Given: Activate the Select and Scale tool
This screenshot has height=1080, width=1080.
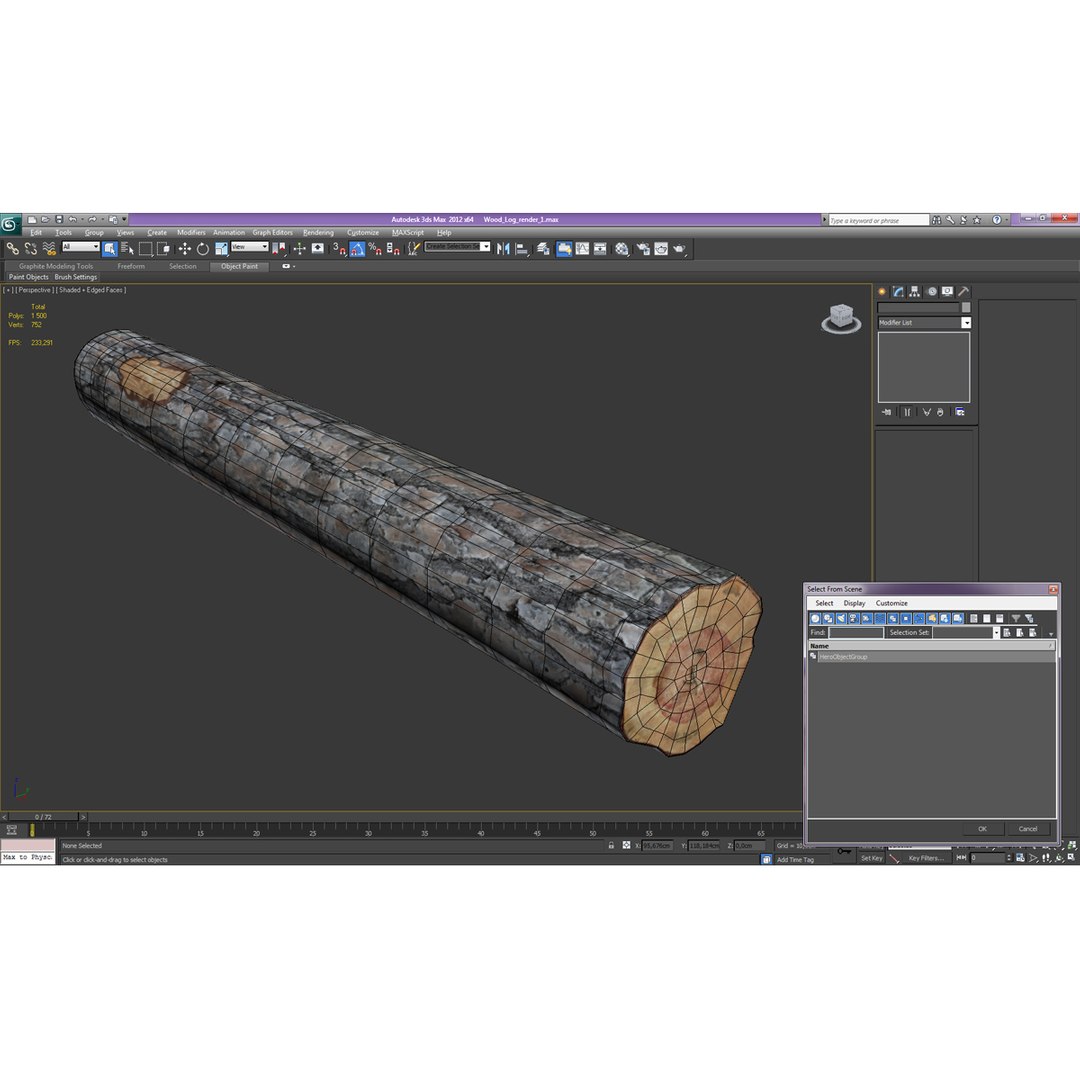Looking at the screenshot, I should pos(220,249).
